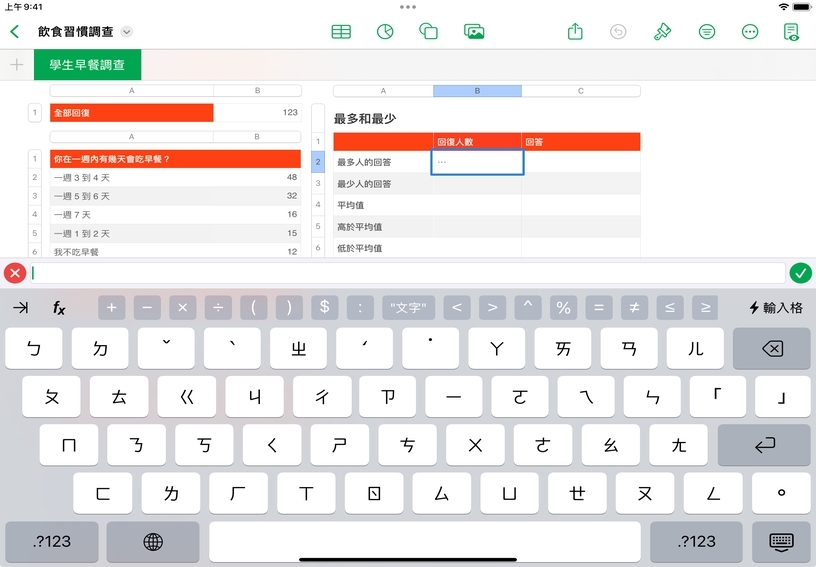Image resolution: width=816 pixels, height=567 pixels.
Task: Cancel formula editing with red X
Action: [x=15, y=273]
